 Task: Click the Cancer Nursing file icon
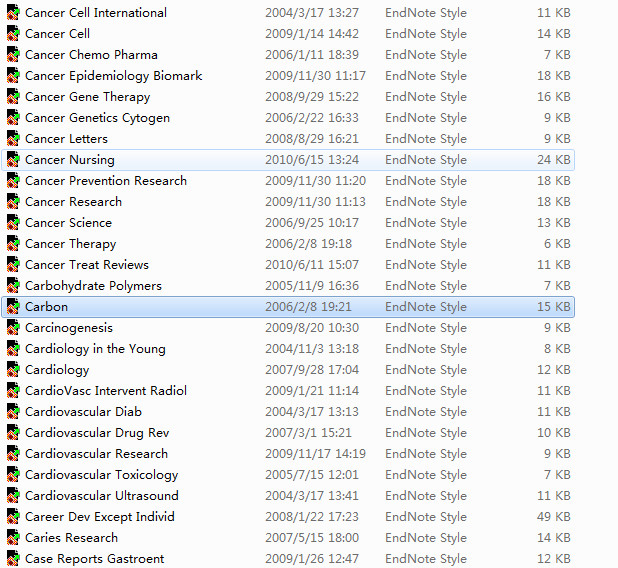13,160
